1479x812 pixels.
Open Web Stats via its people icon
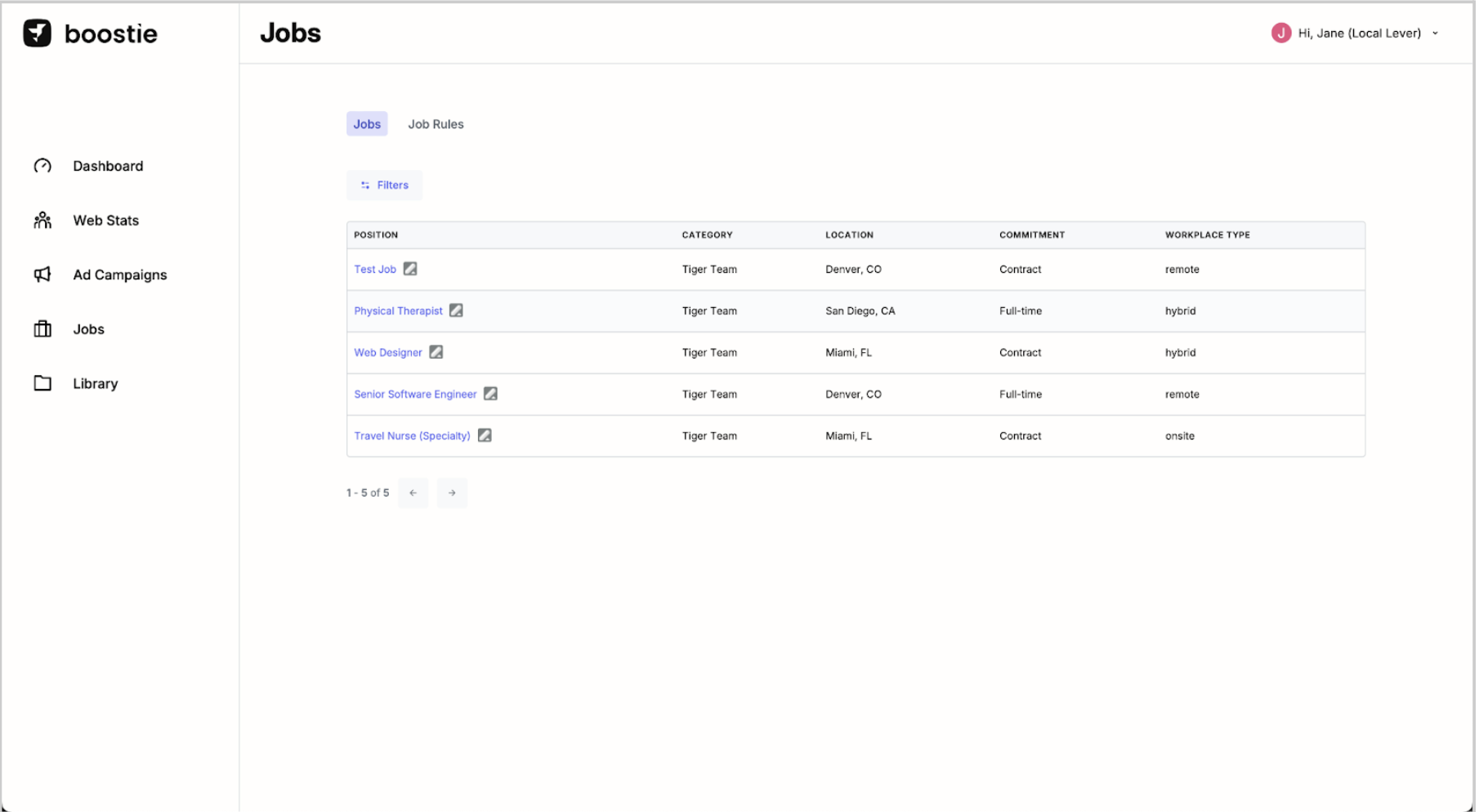point(42,221)
